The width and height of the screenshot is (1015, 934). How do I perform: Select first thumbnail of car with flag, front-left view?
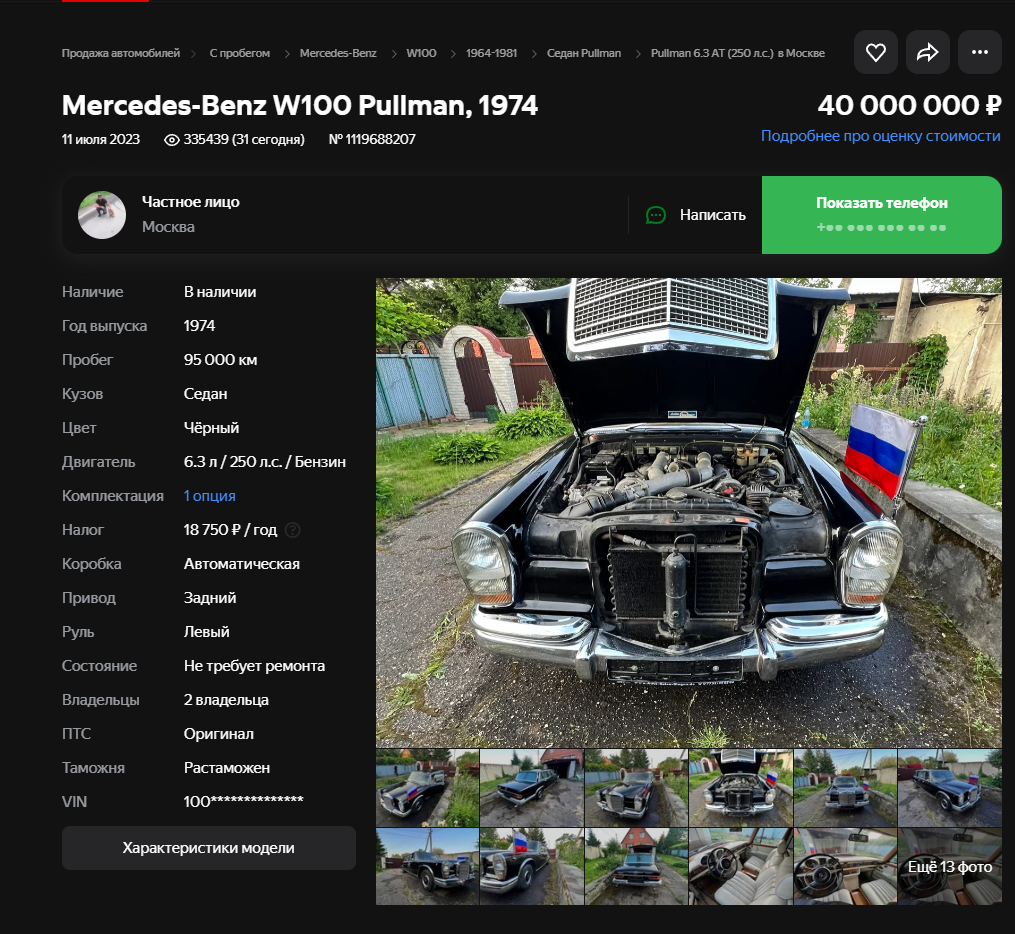[x=427, y=788]
